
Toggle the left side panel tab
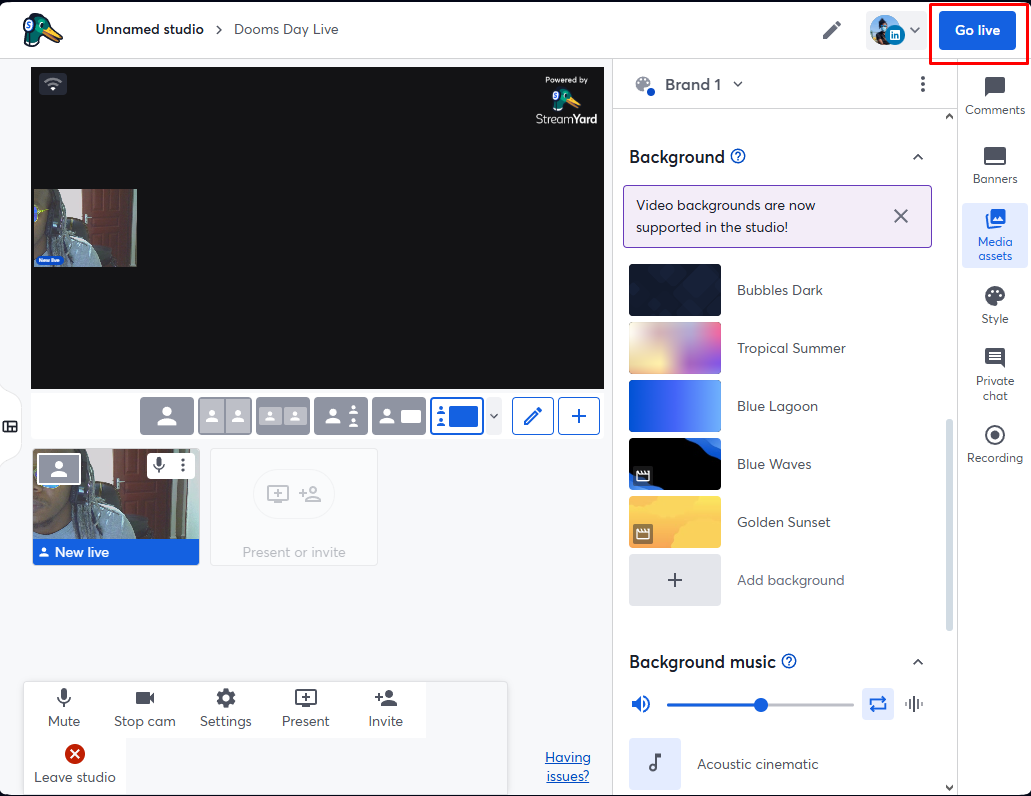[x=11, y=427]
